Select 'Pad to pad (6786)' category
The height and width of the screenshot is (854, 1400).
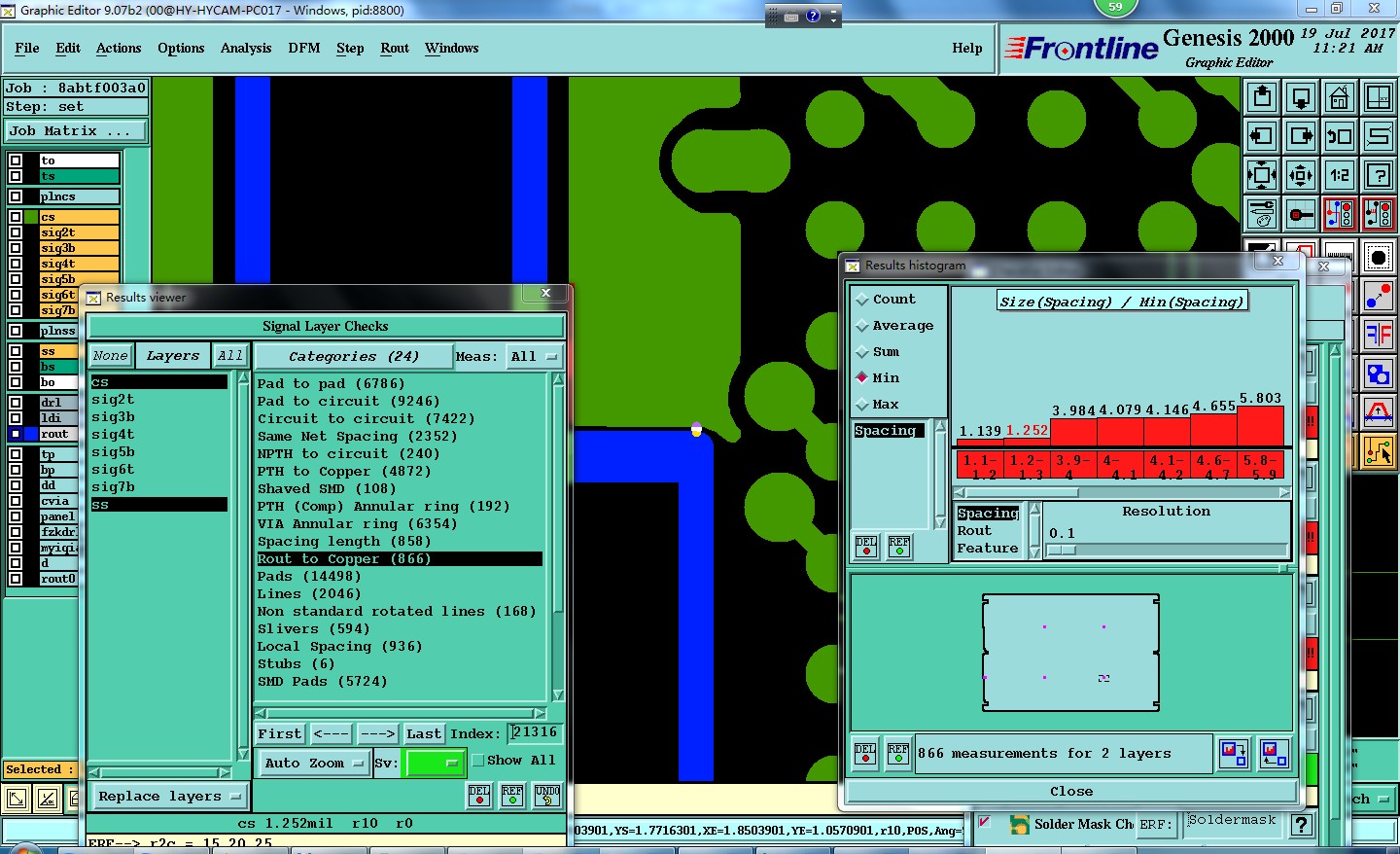coord(331,383)
